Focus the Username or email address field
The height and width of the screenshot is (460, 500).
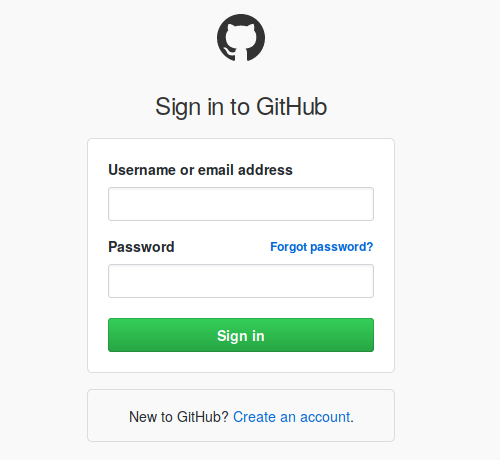pyautogui.click(x=241, y=204)
